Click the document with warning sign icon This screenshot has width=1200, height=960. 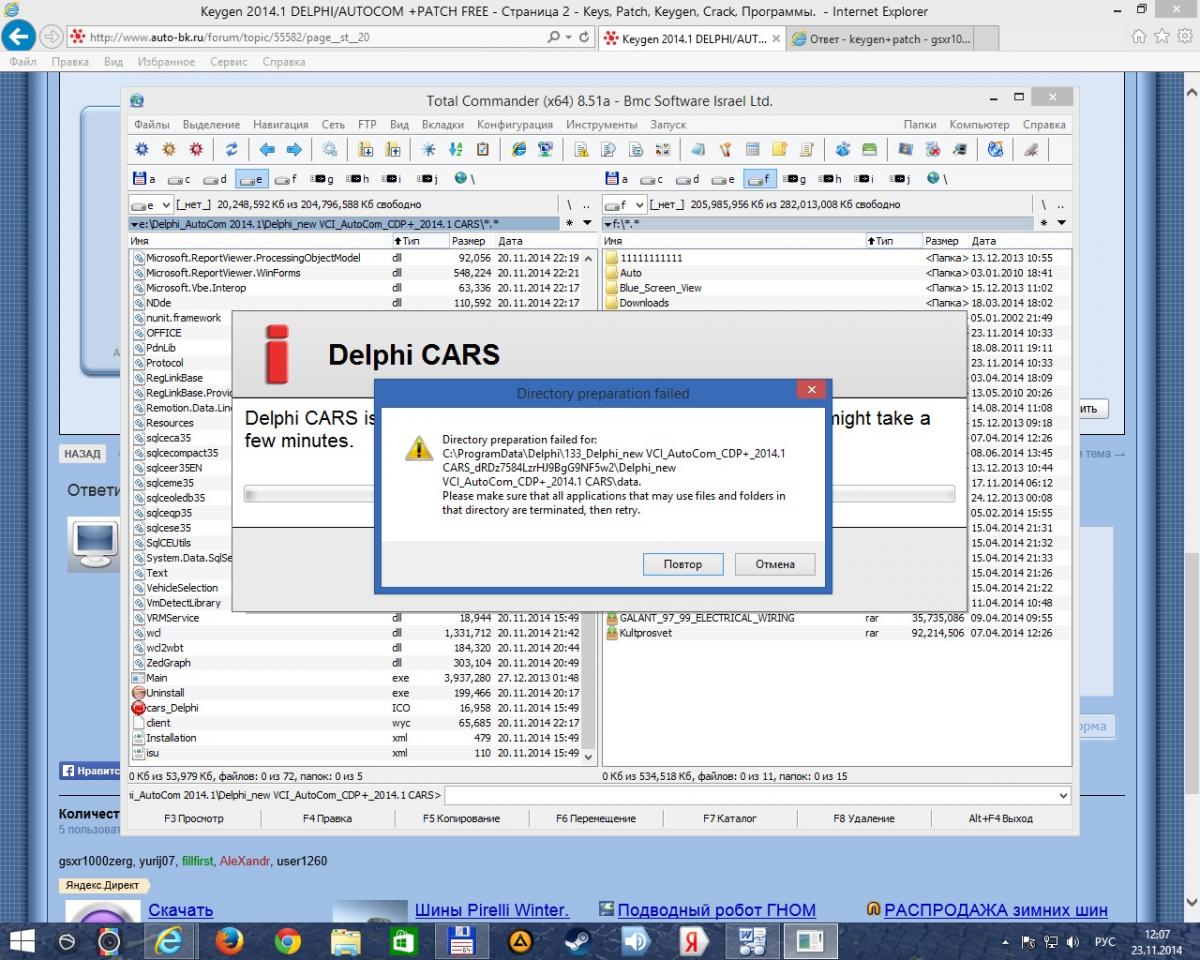580,149
